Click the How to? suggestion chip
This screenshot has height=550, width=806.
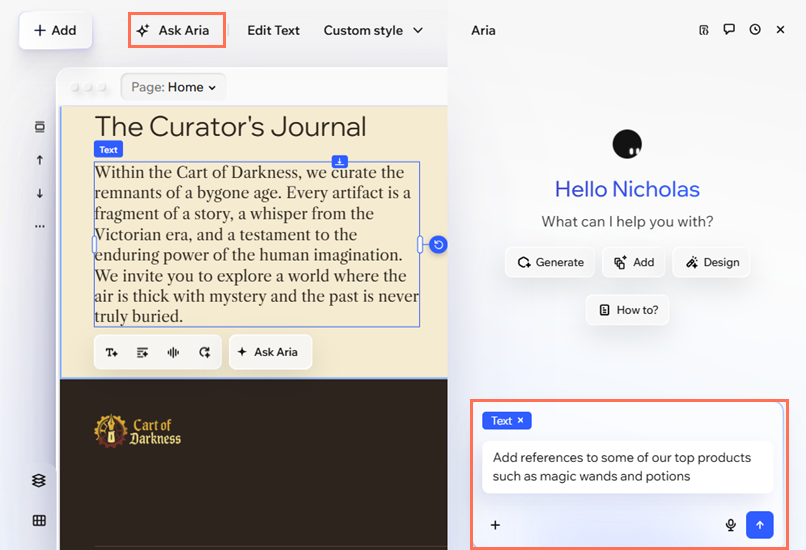[628, 310]
